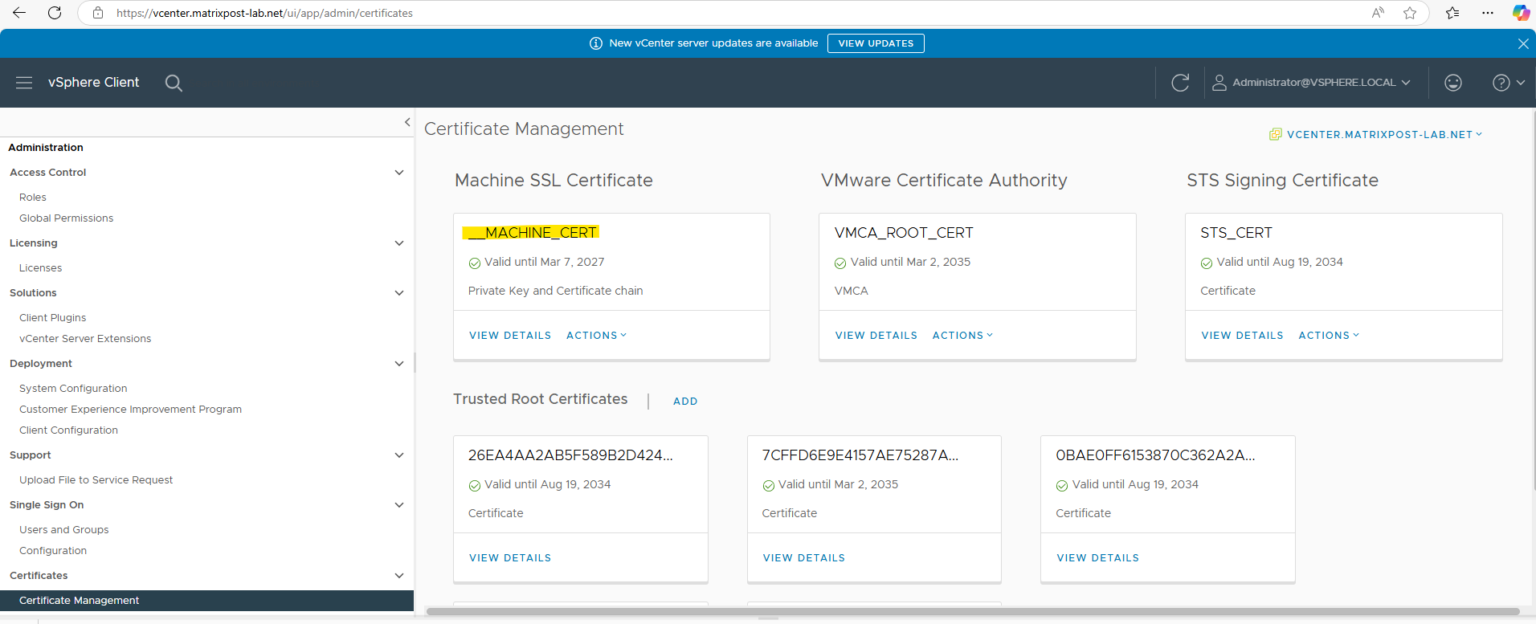The height and width of the screenshot is (624, 1536).
Task: Click the search magnifier icon
Action: (x=173, y=83)
